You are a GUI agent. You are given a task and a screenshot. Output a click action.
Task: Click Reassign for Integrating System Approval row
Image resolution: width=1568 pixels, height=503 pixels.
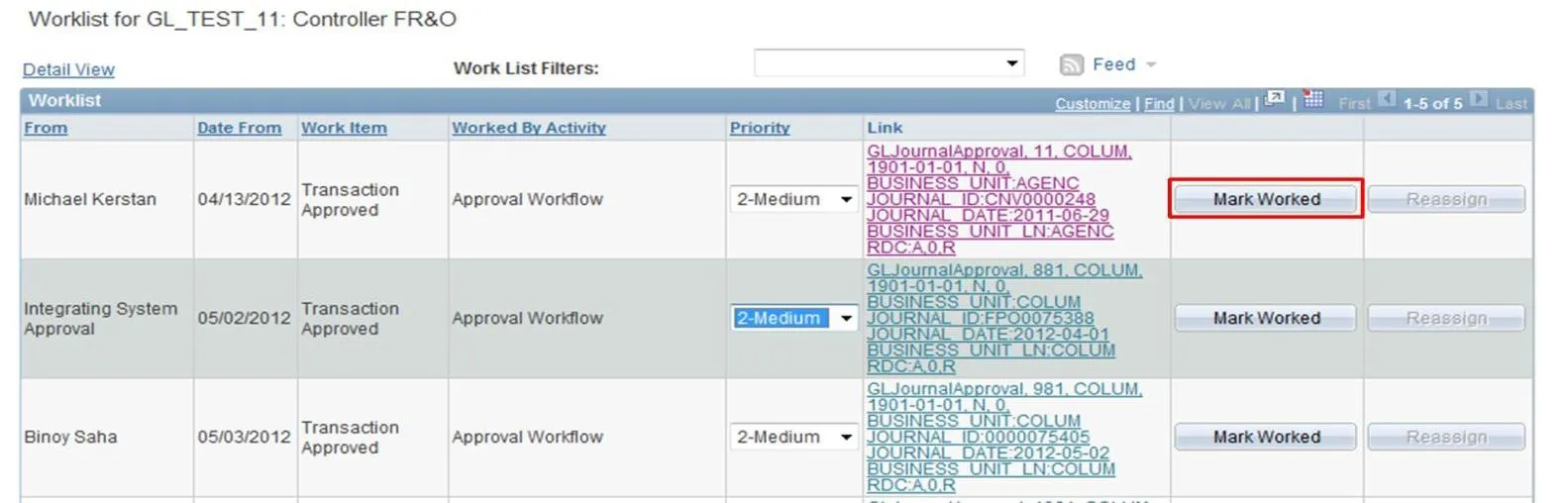[x=1446, y=318]
